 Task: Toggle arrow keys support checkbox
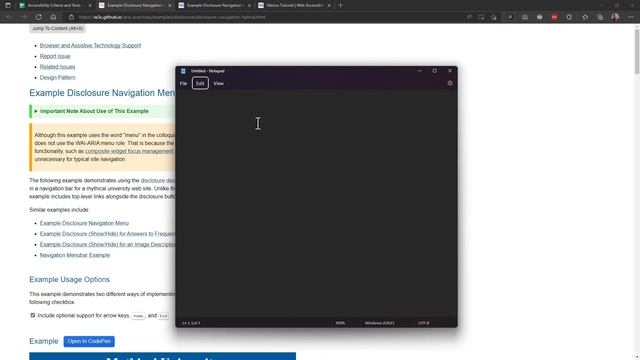point(33,315)
